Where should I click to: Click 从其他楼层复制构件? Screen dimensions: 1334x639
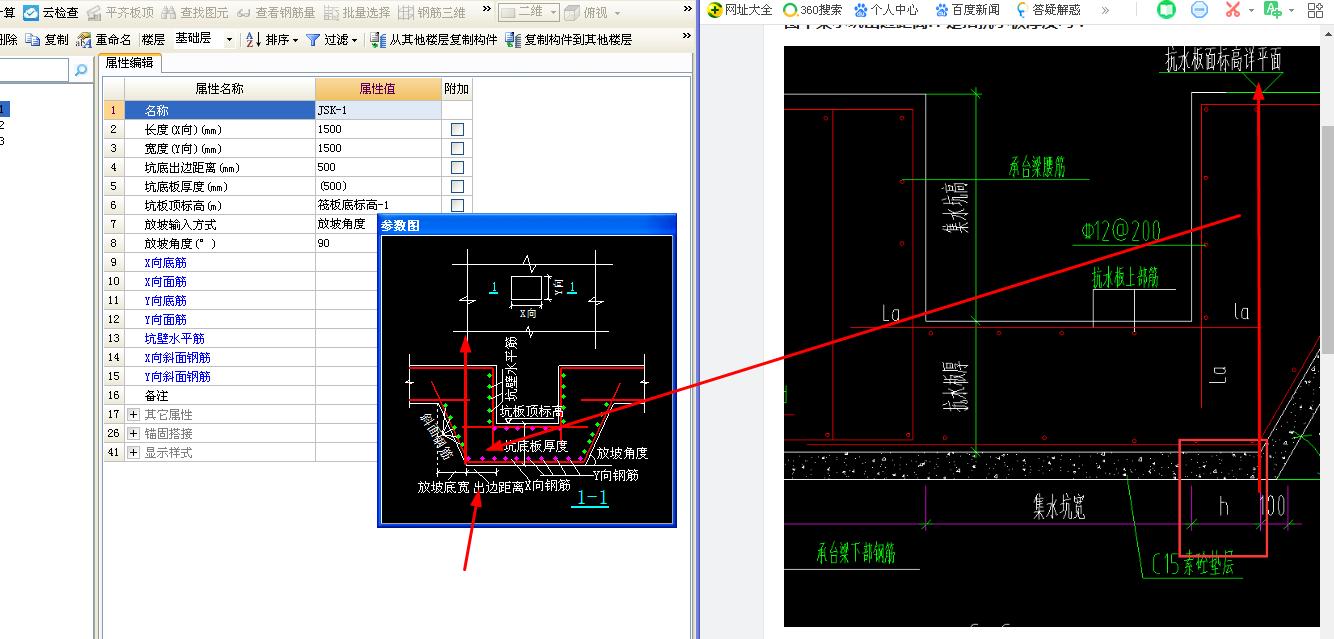point(433,40)
